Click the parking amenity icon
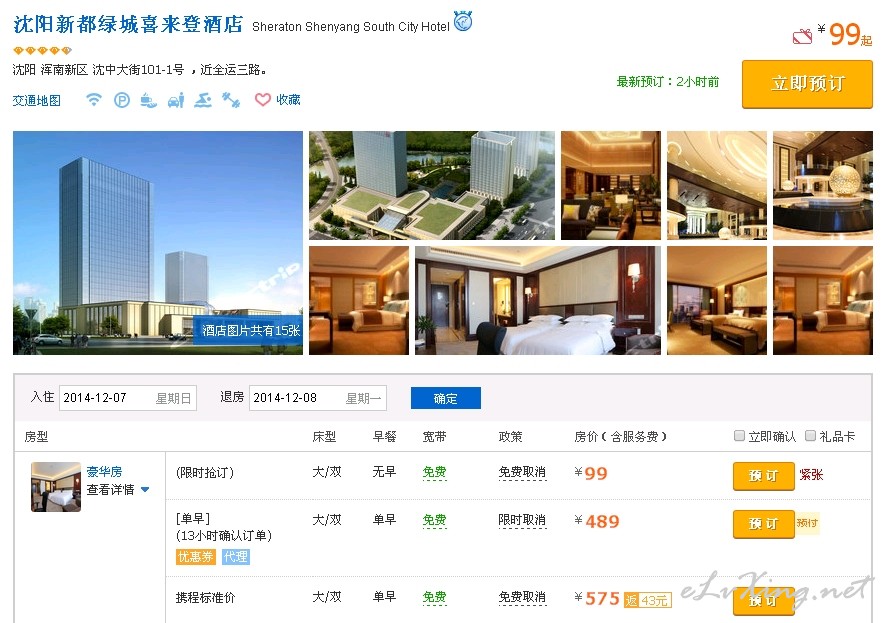The height and width of the screenshot is (623, 885). pyautogui.click(x=122, y=100)
